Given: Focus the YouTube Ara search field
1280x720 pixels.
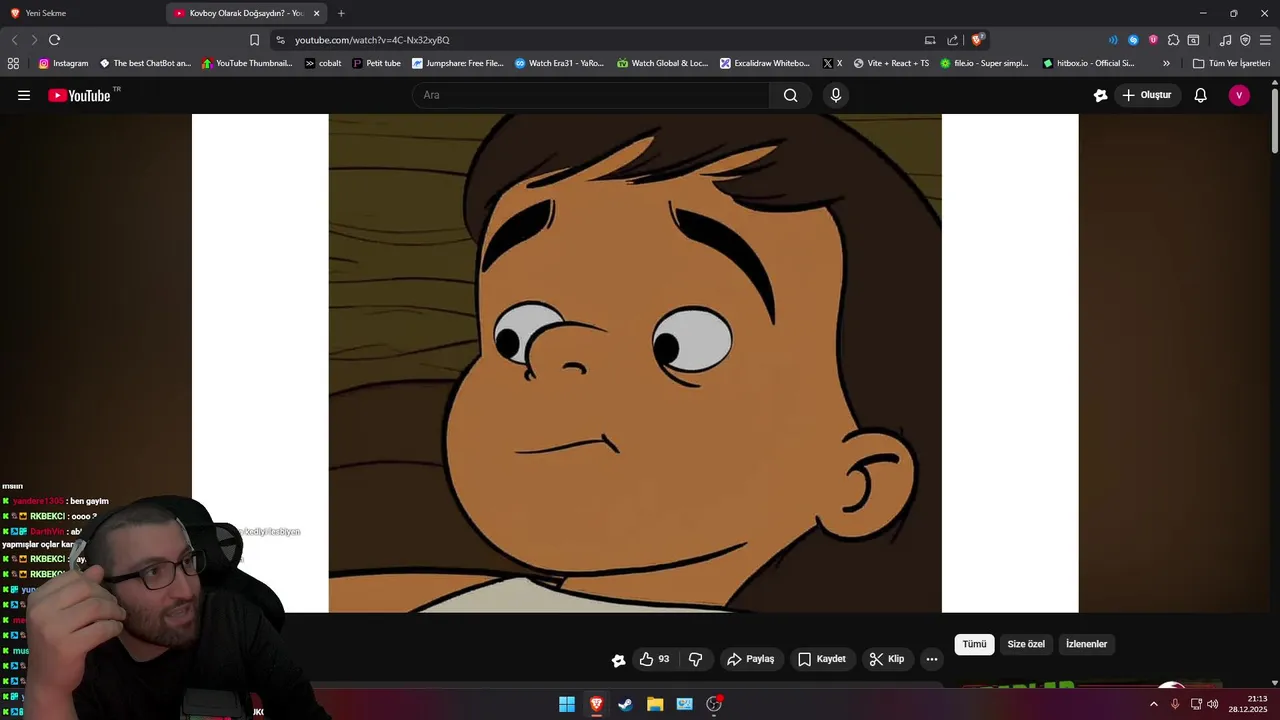Looking at the screenshot, I should pyautogui.click(x=590, y=95).
